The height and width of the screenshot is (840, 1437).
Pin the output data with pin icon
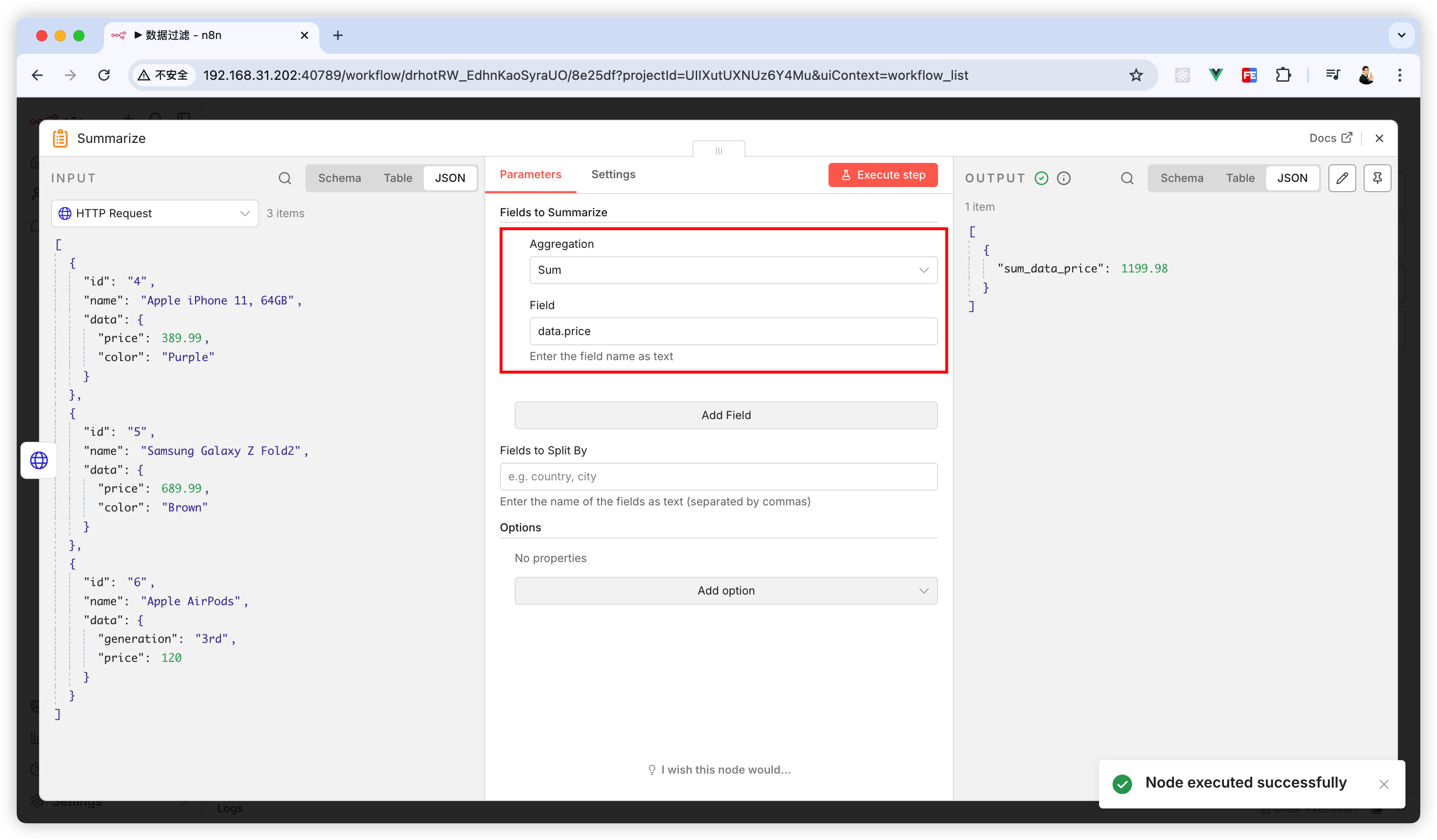pyautogui.click(x=1377, y=178)
